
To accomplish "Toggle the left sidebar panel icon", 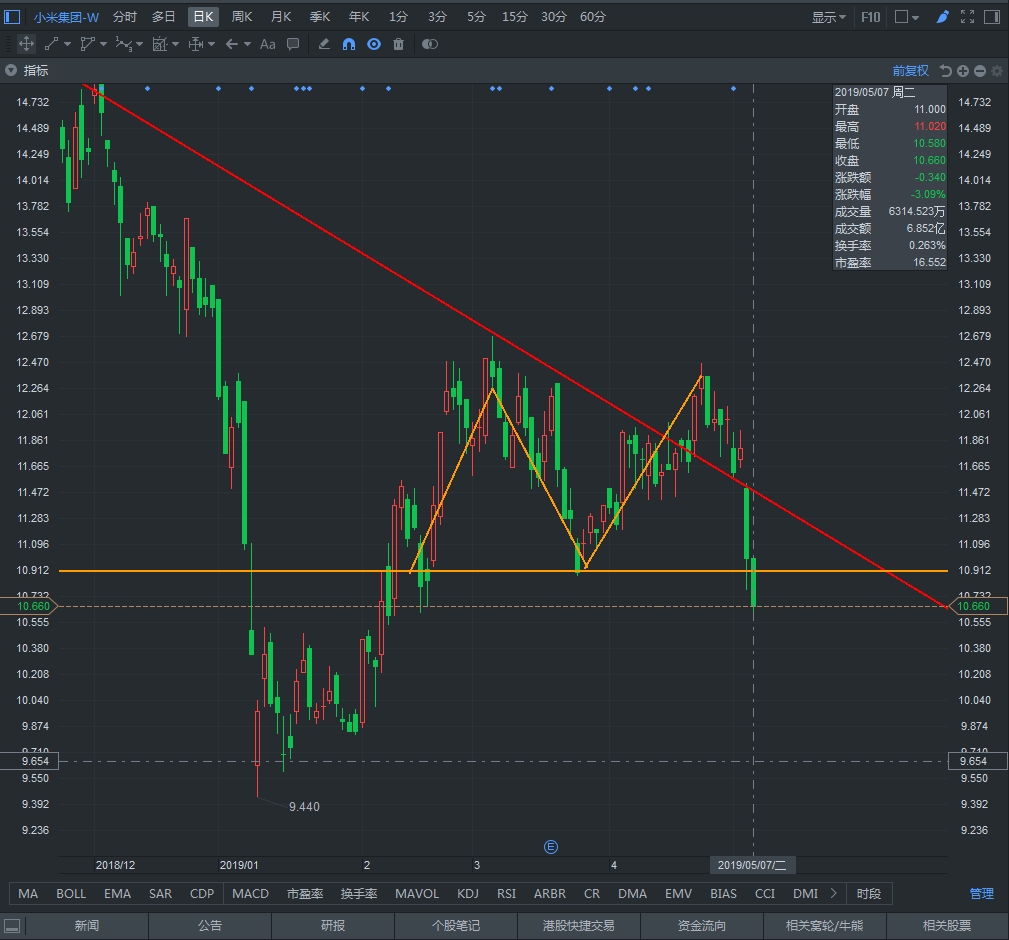I will click(x=12, y=17).
